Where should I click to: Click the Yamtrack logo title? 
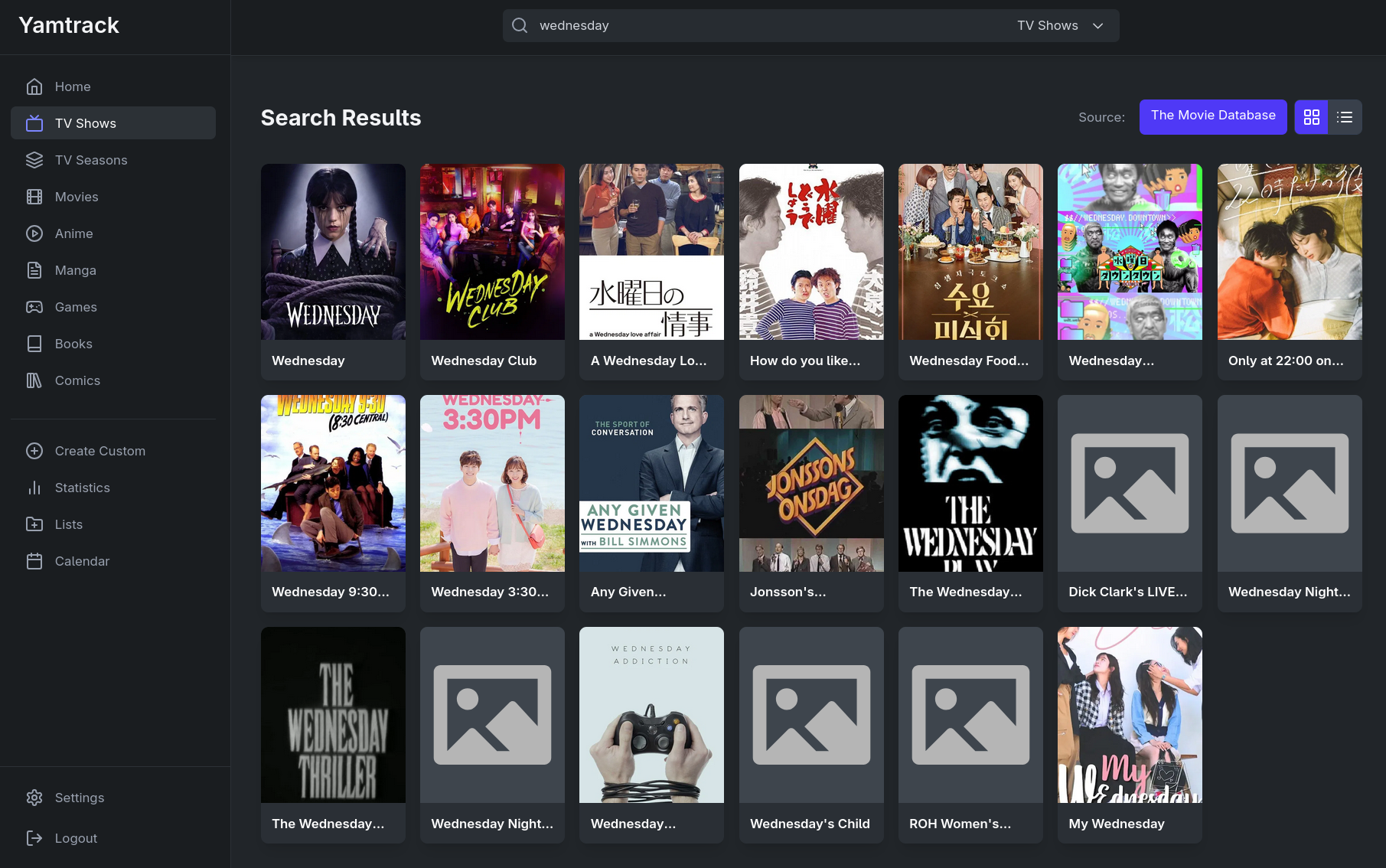[69, 25]
